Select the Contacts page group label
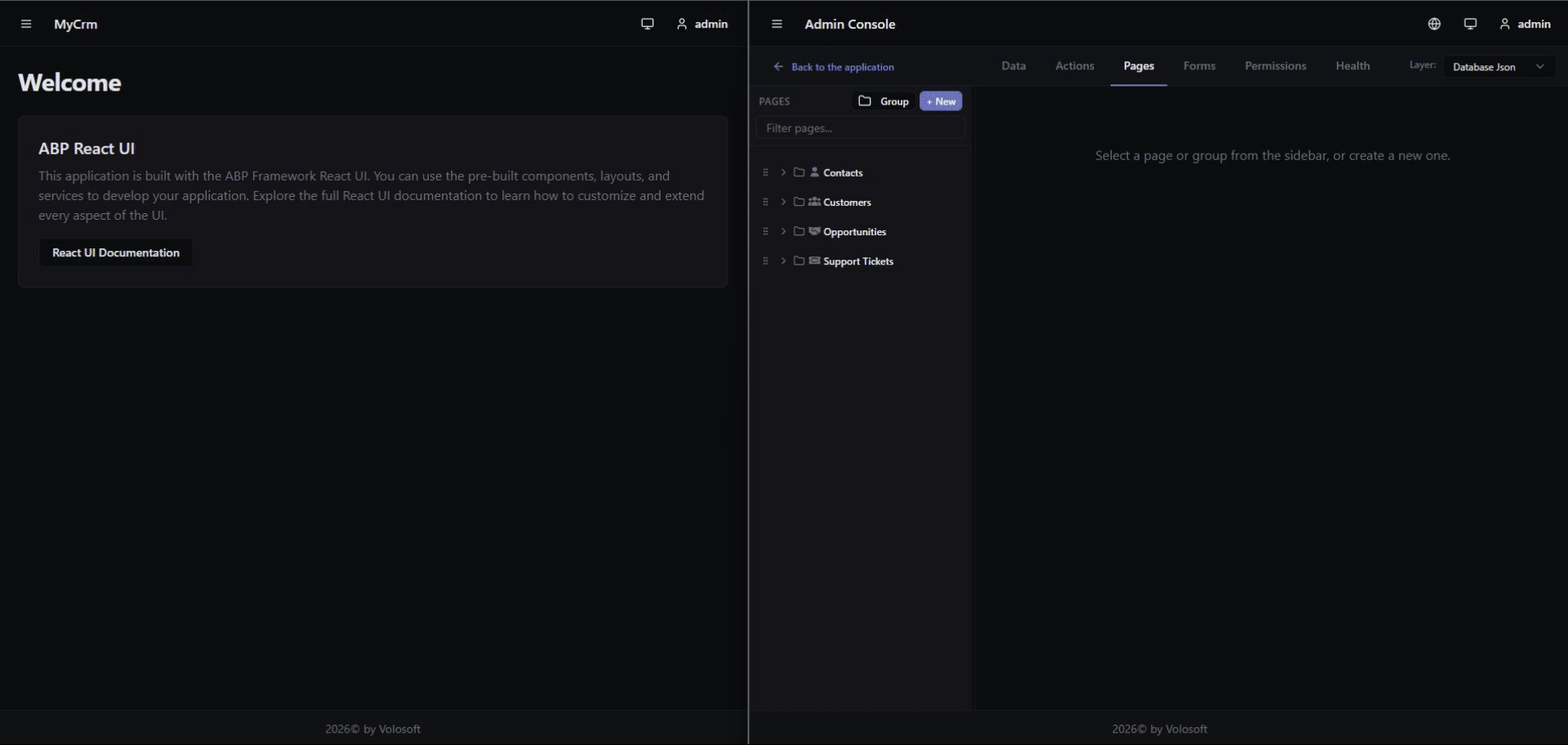 click(843, 172)
